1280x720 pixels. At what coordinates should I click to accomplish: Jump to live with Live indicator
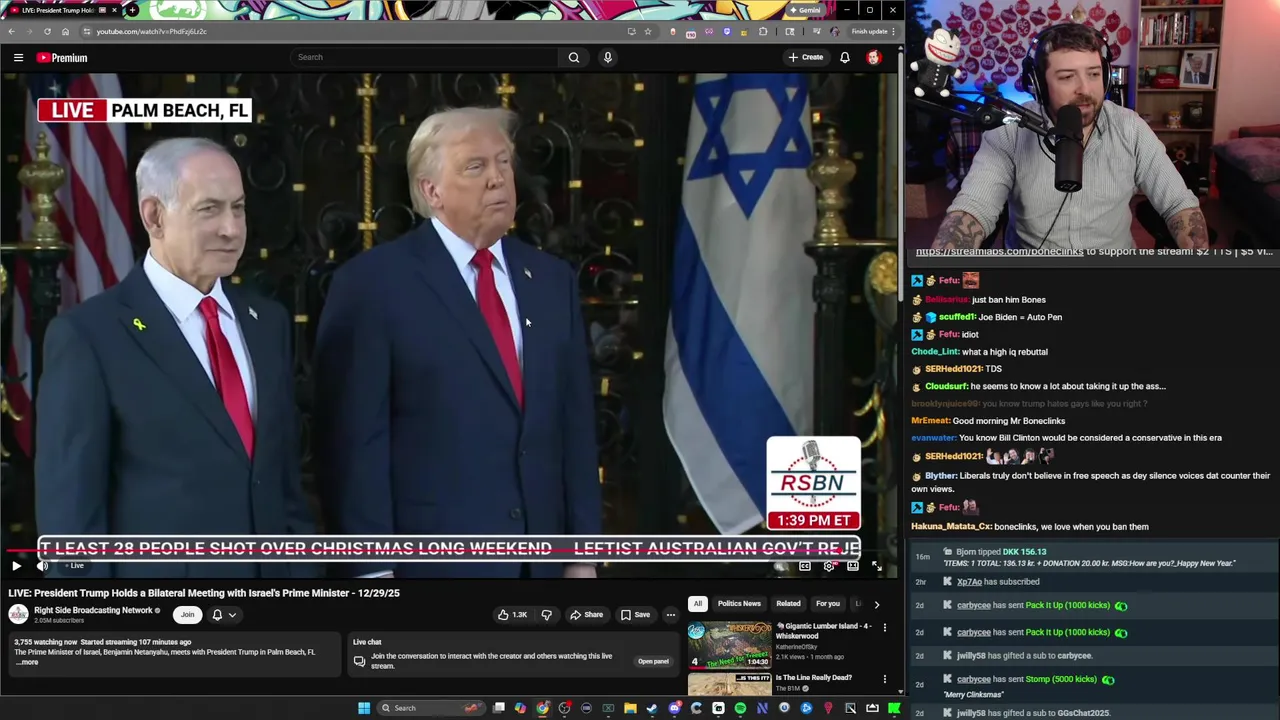(75, 566)
